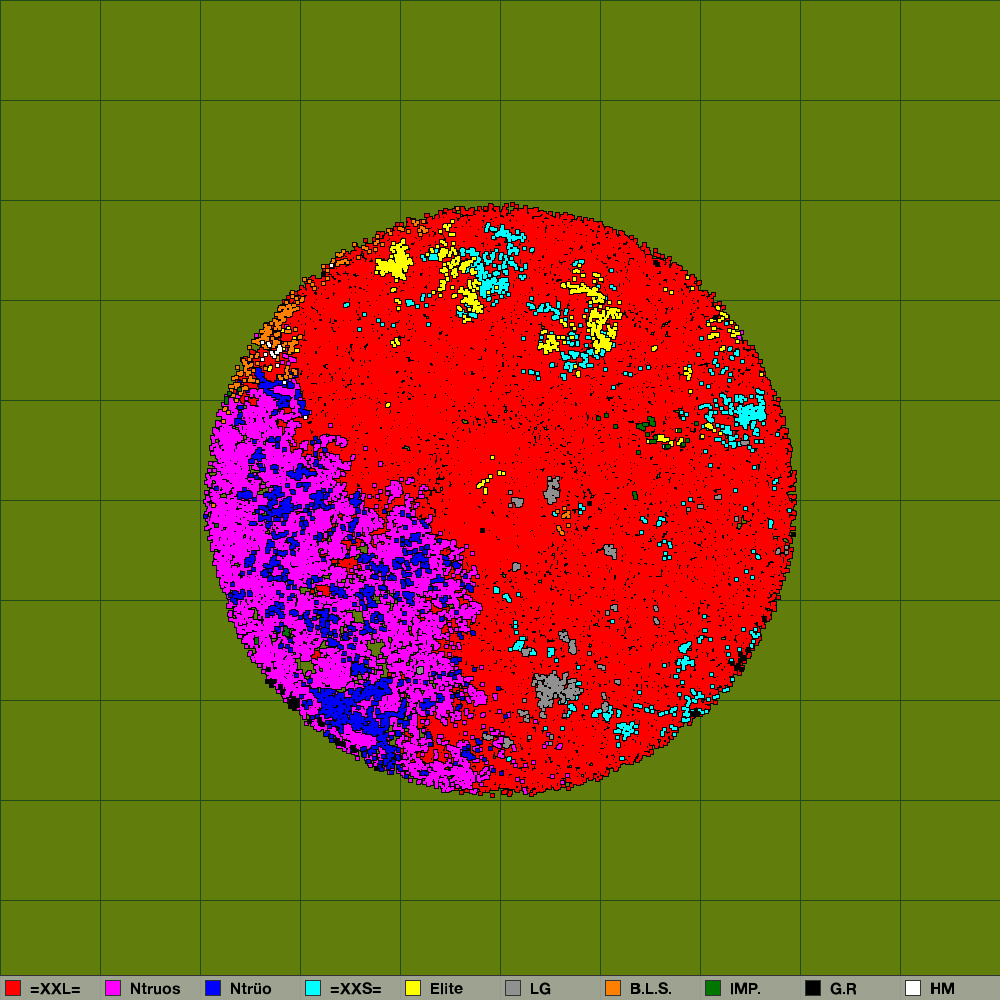Select the B.L.S. legend label
The height and width of the screenshot is (1000, 1000).
tap(651, 989)
